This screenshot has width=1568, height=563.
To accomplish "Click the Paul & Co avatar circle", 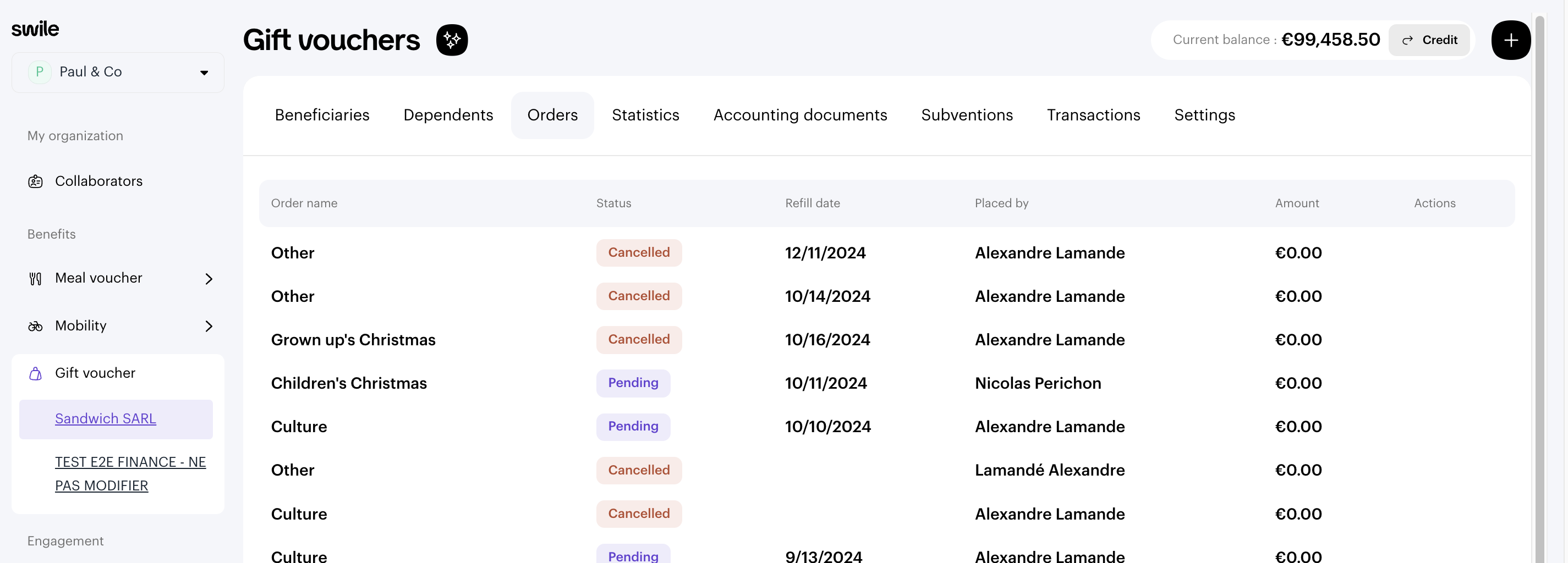I will coord(40,71).
